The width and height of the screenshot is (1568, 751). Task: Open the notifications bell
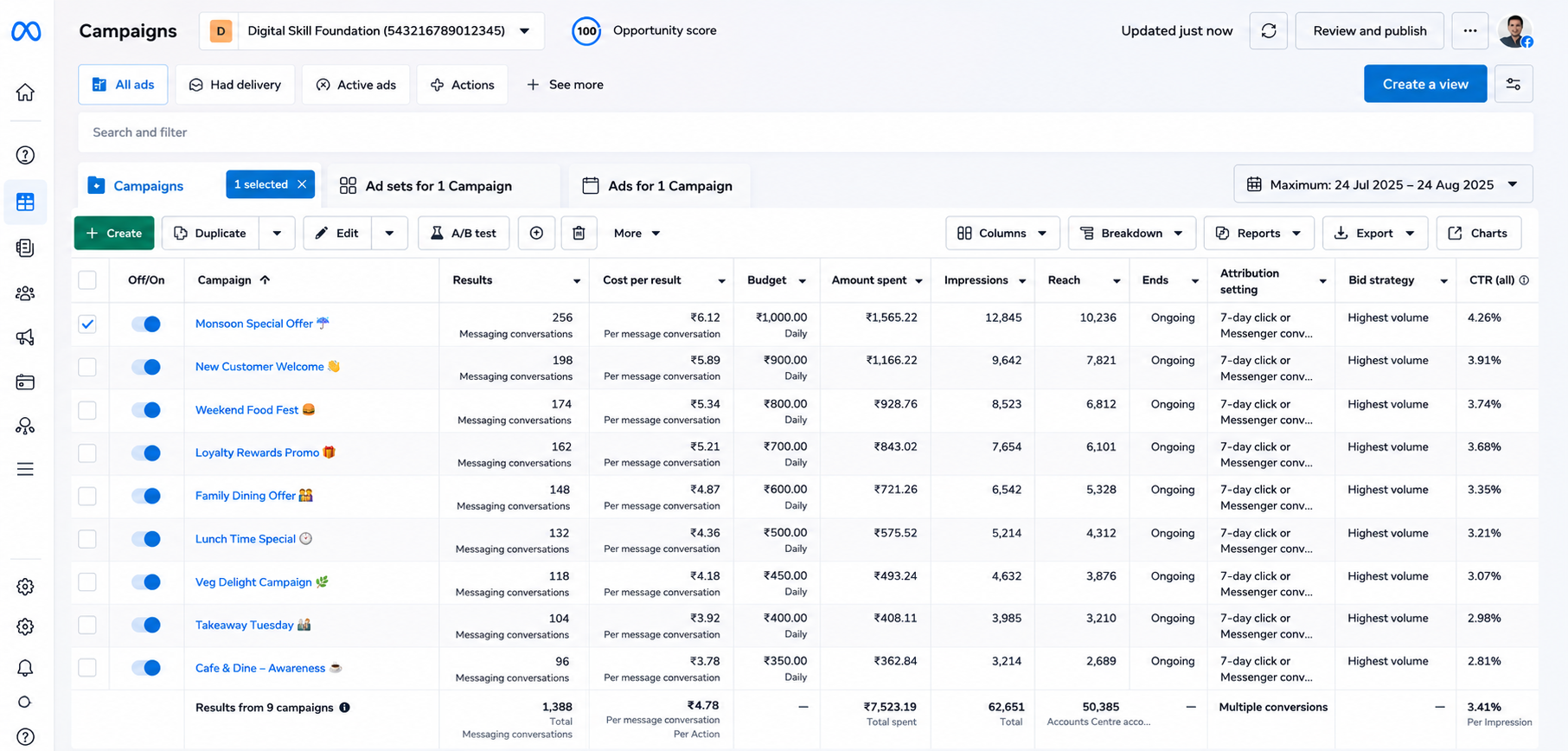coord(25,668)
